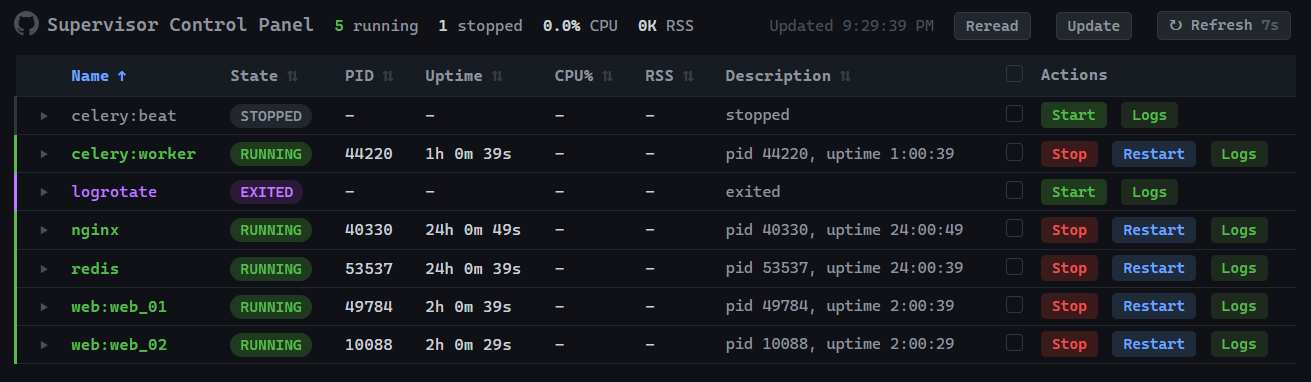1311x382 pixels.
Task: Restart the redis process
Action: coord(1154,268)
